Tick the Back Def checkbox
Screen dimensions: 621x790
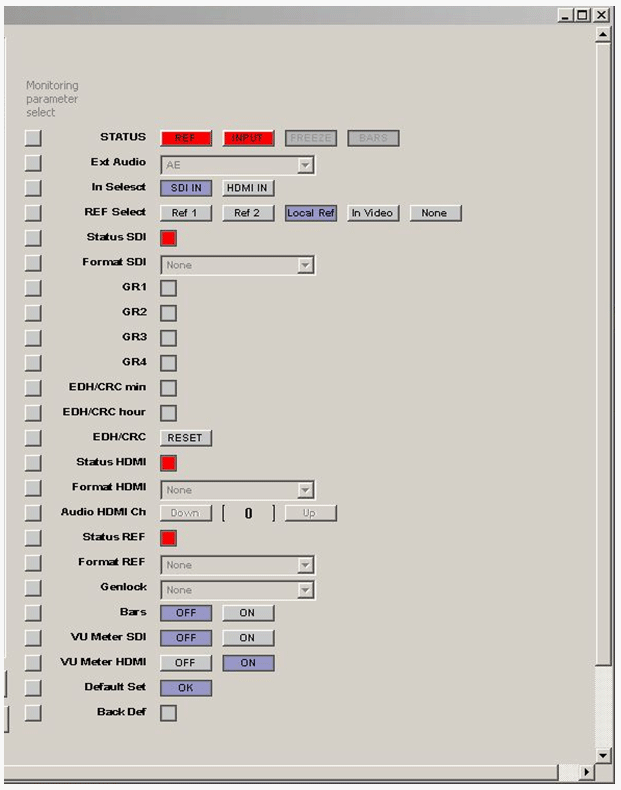[x=169, y=713]
